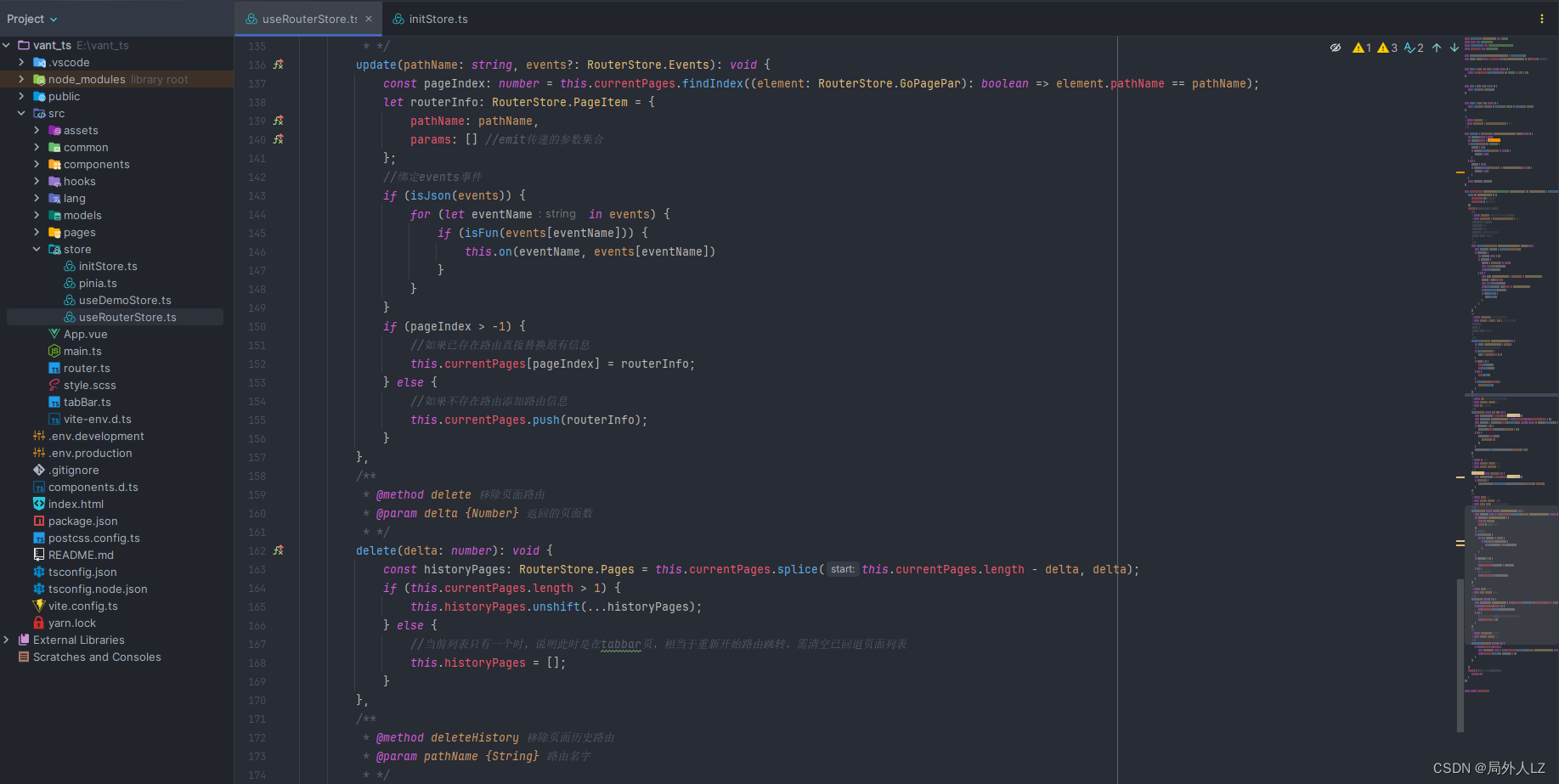The height and width of the screenshot is (784, 1559).
Task: Expand the node_modules folder
Action: (22, 79)
